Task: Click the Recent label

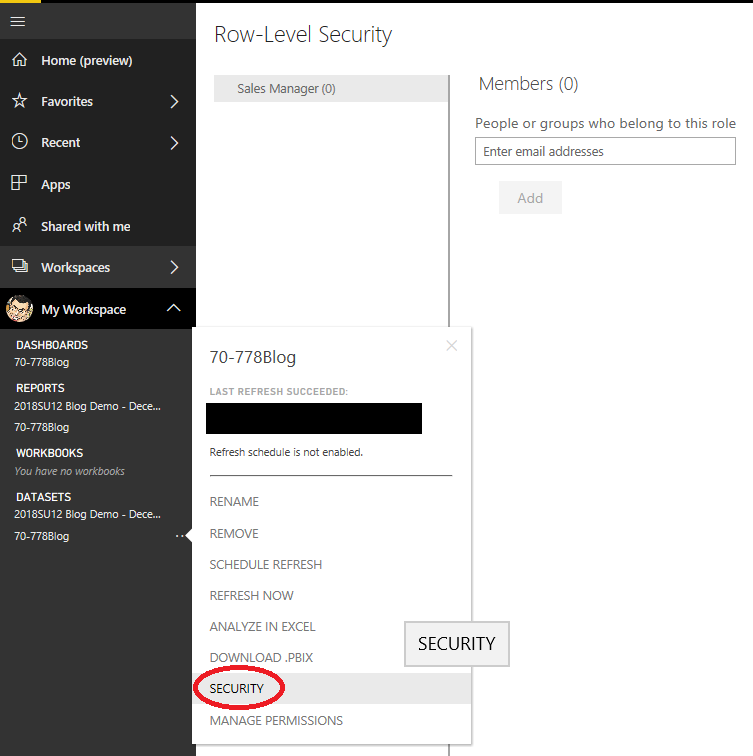Action: (61, 143)
